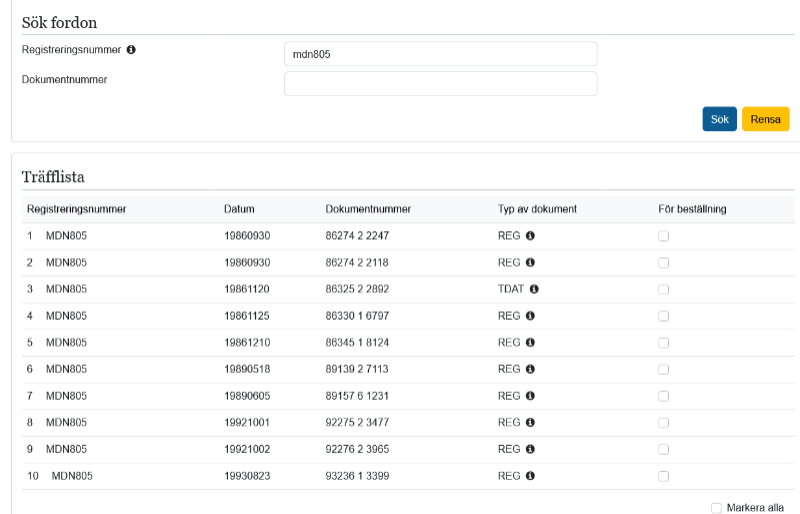
Task: Enable the Markera alla checkbox
Action: pyautogui.click(x=716, y=508)
